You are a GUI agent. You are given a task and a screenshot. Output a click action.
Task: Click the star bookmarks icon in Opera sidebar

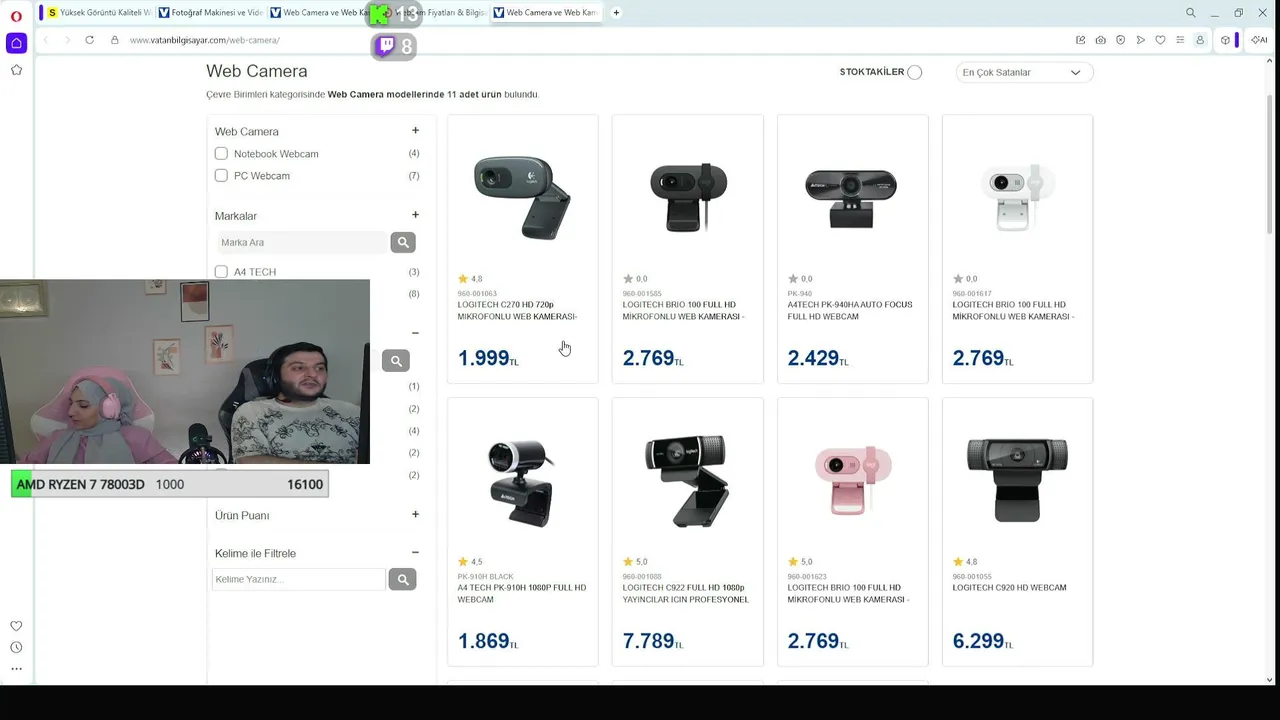pyautogui.click(x=16, y=70)
